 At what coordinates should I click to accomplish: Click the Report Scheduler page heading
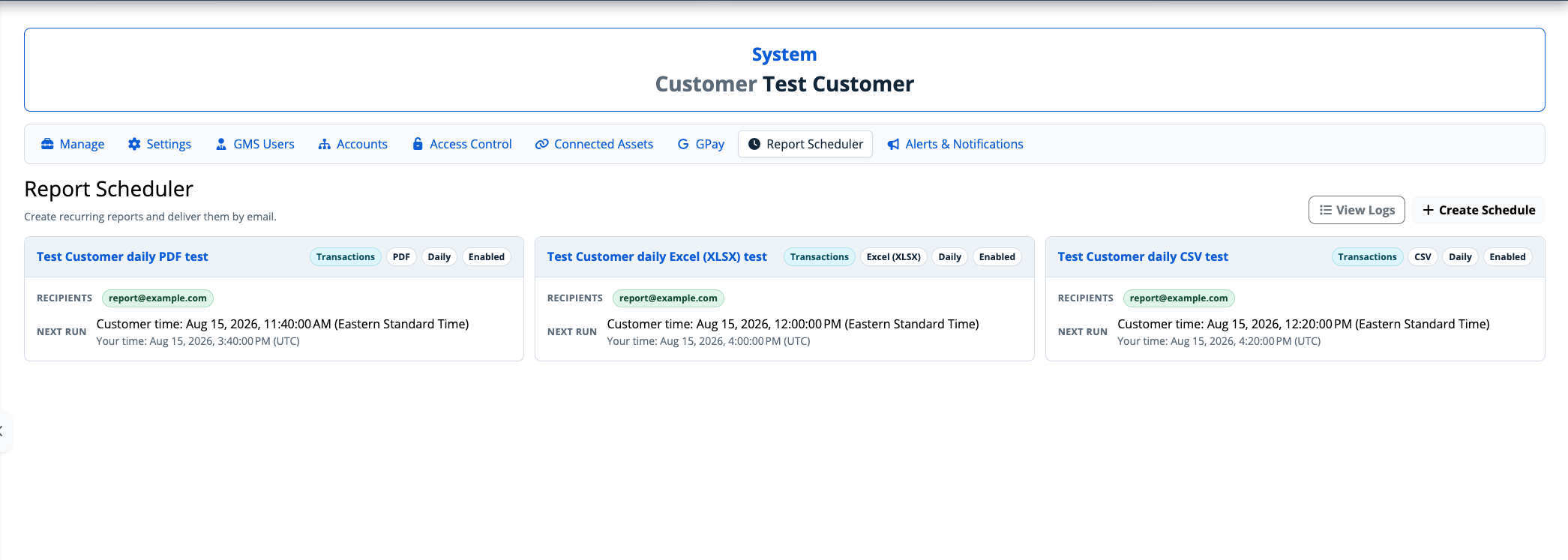point(109,189)
